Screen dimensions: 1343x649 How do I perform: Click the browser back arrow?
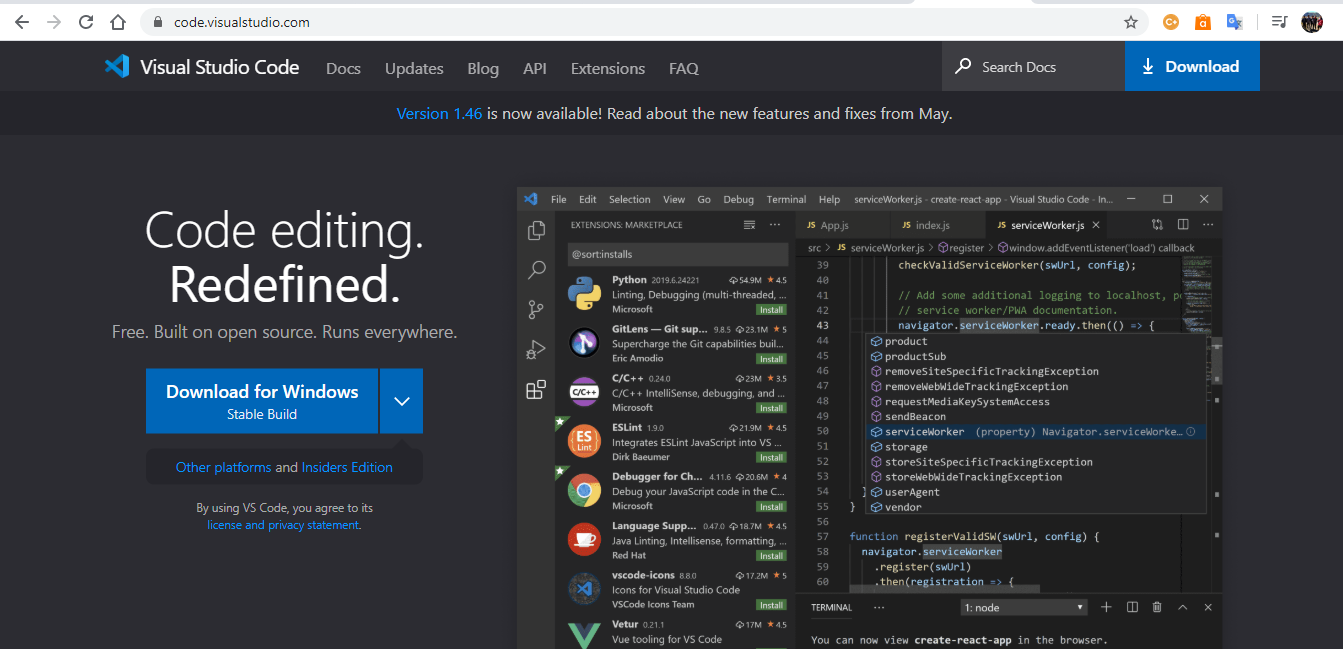click(x=21, y=22)
